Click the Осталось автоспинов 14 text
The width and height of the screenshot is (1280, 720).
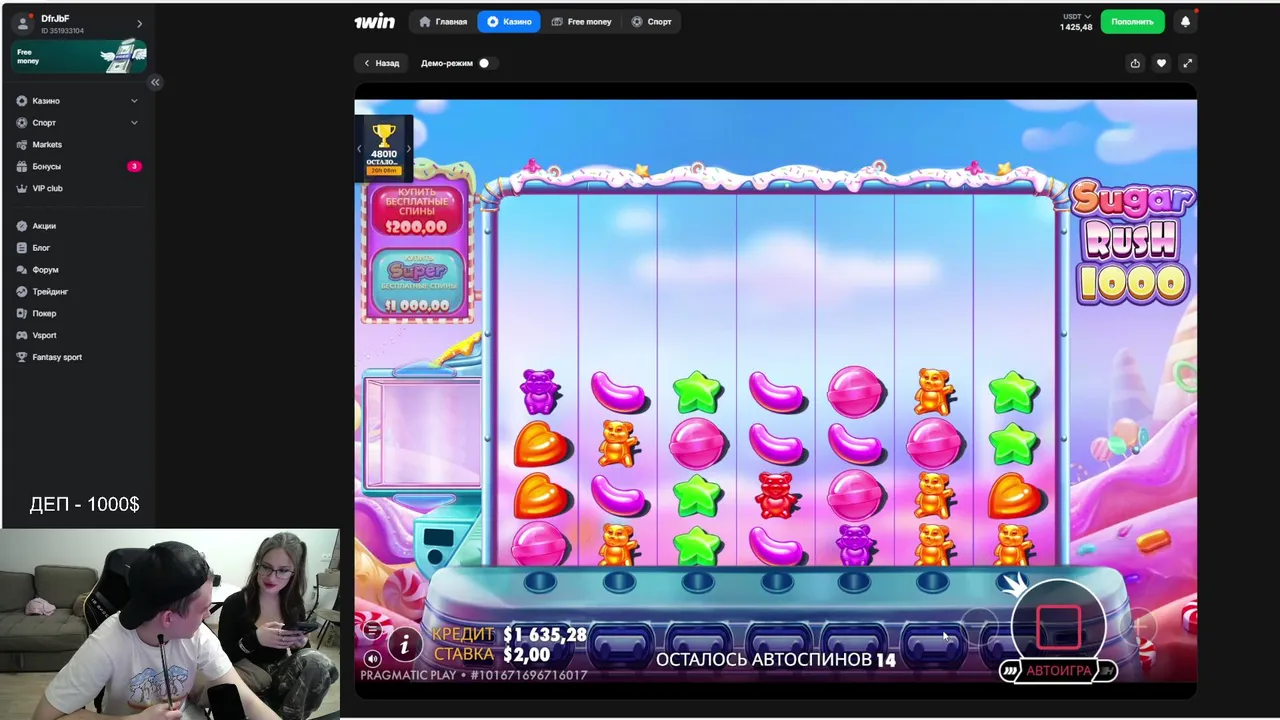click(x=776, y=660)
